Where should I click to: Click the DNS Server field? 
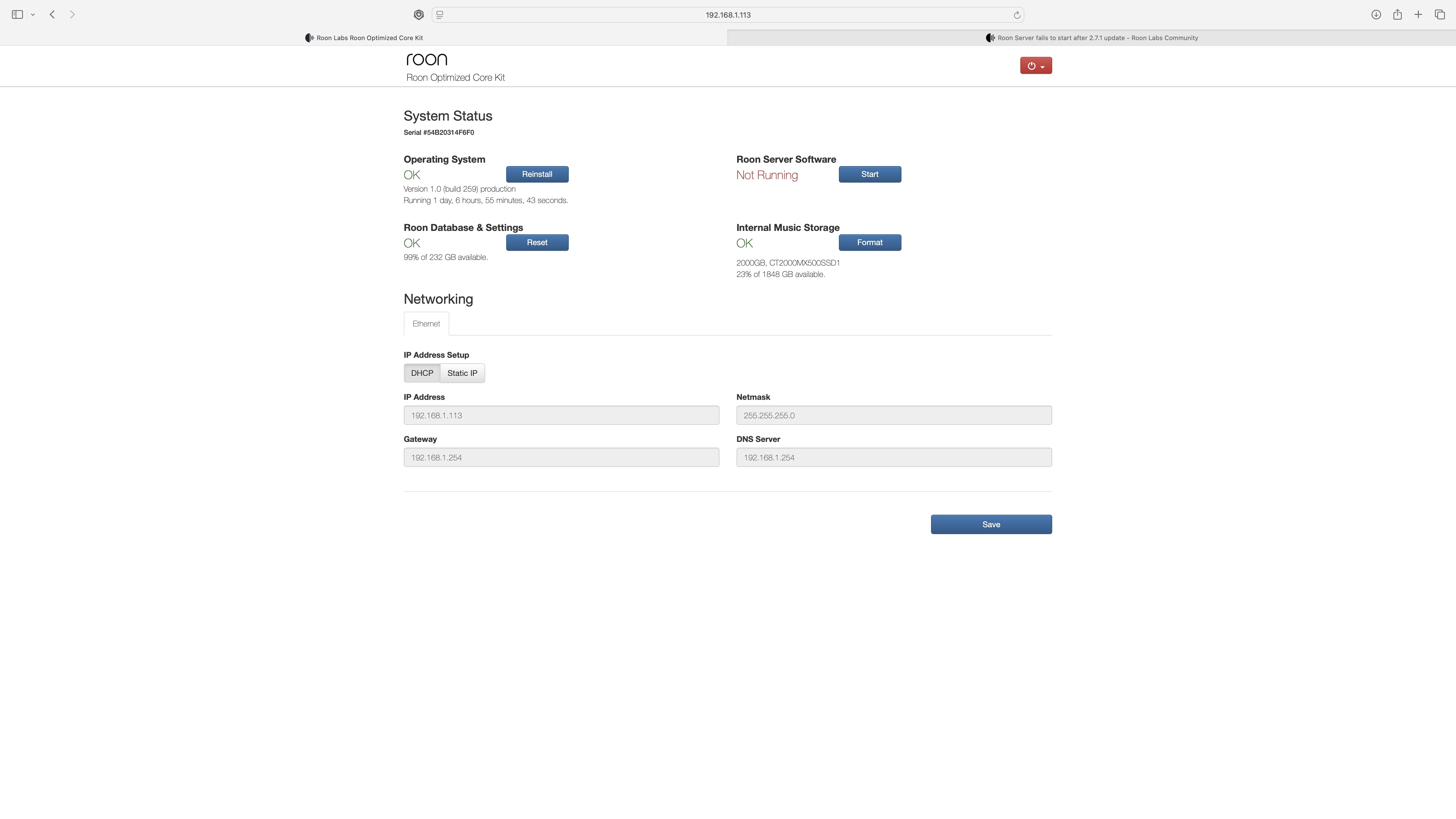click(x=894, y=457)
